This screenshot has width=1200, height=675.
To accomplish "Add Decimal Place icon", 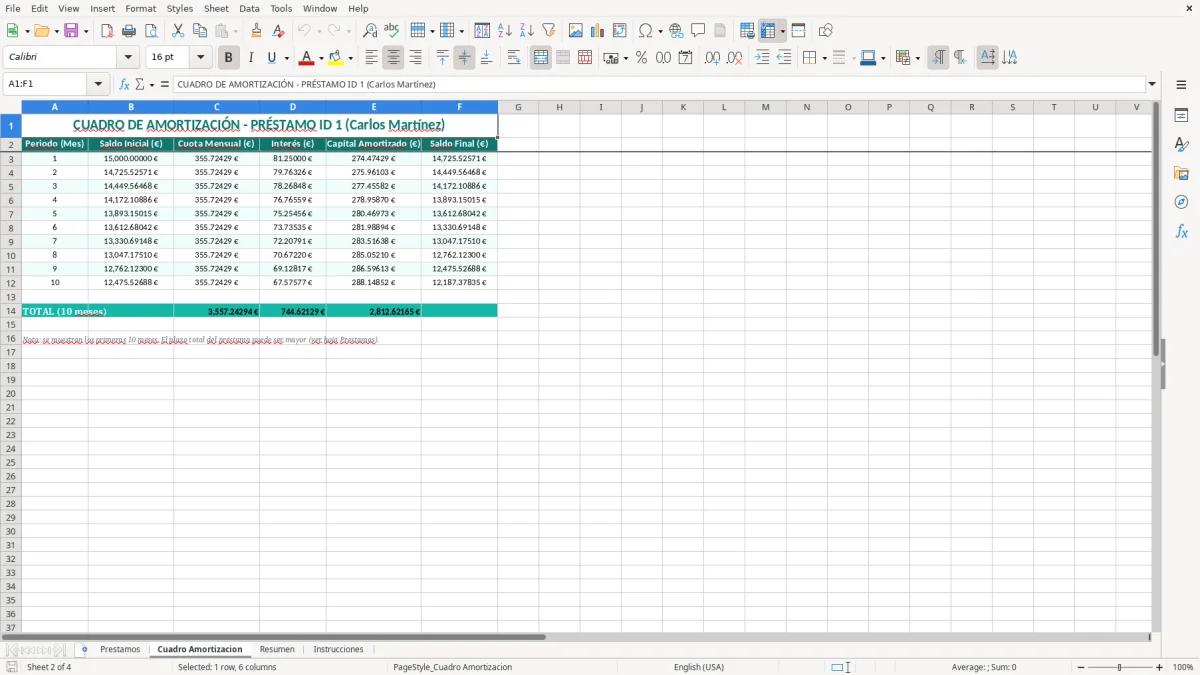I will tap(713, 58).
